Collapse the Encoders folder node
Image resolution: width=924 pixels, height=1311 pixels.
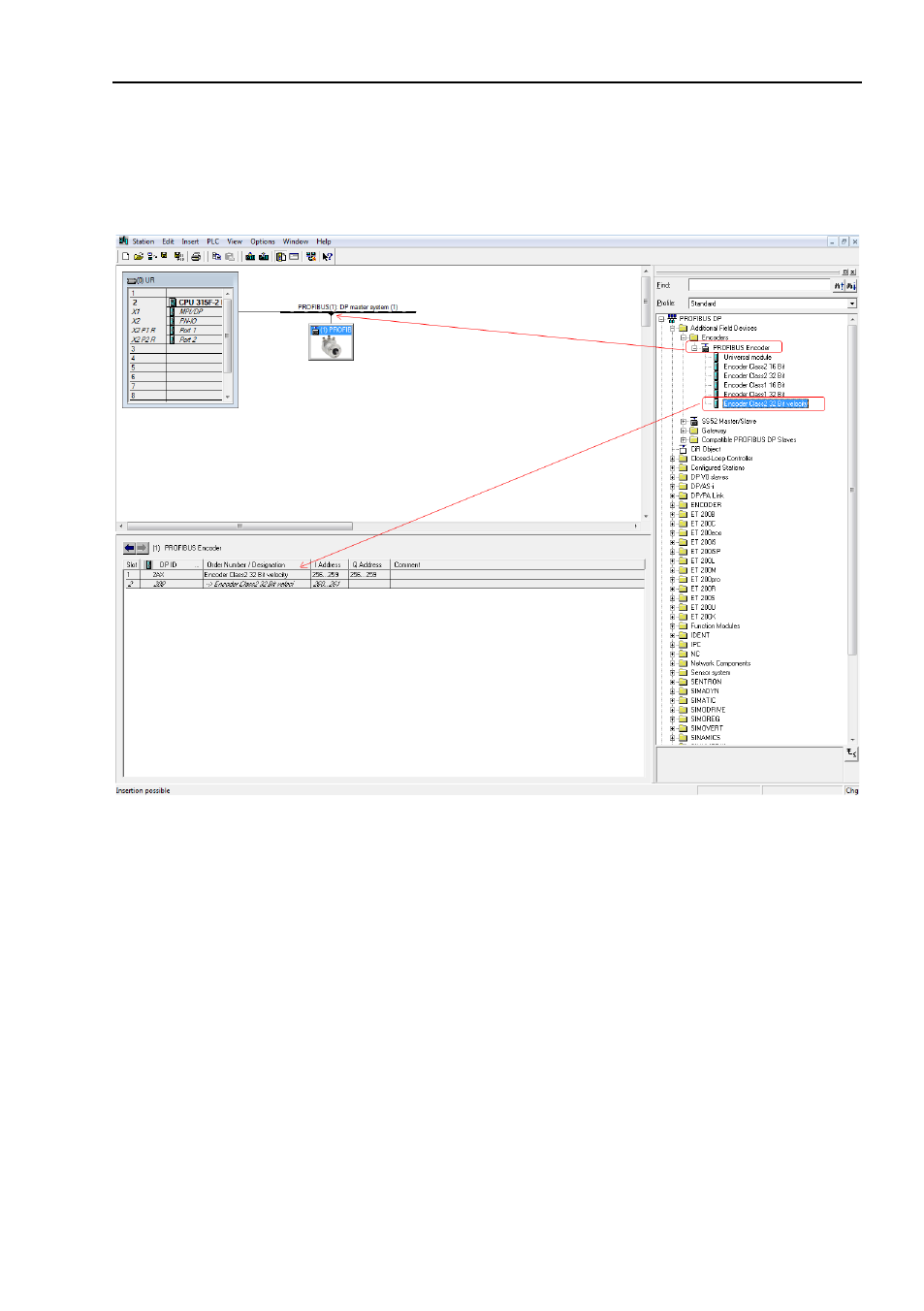coord(684,337)
